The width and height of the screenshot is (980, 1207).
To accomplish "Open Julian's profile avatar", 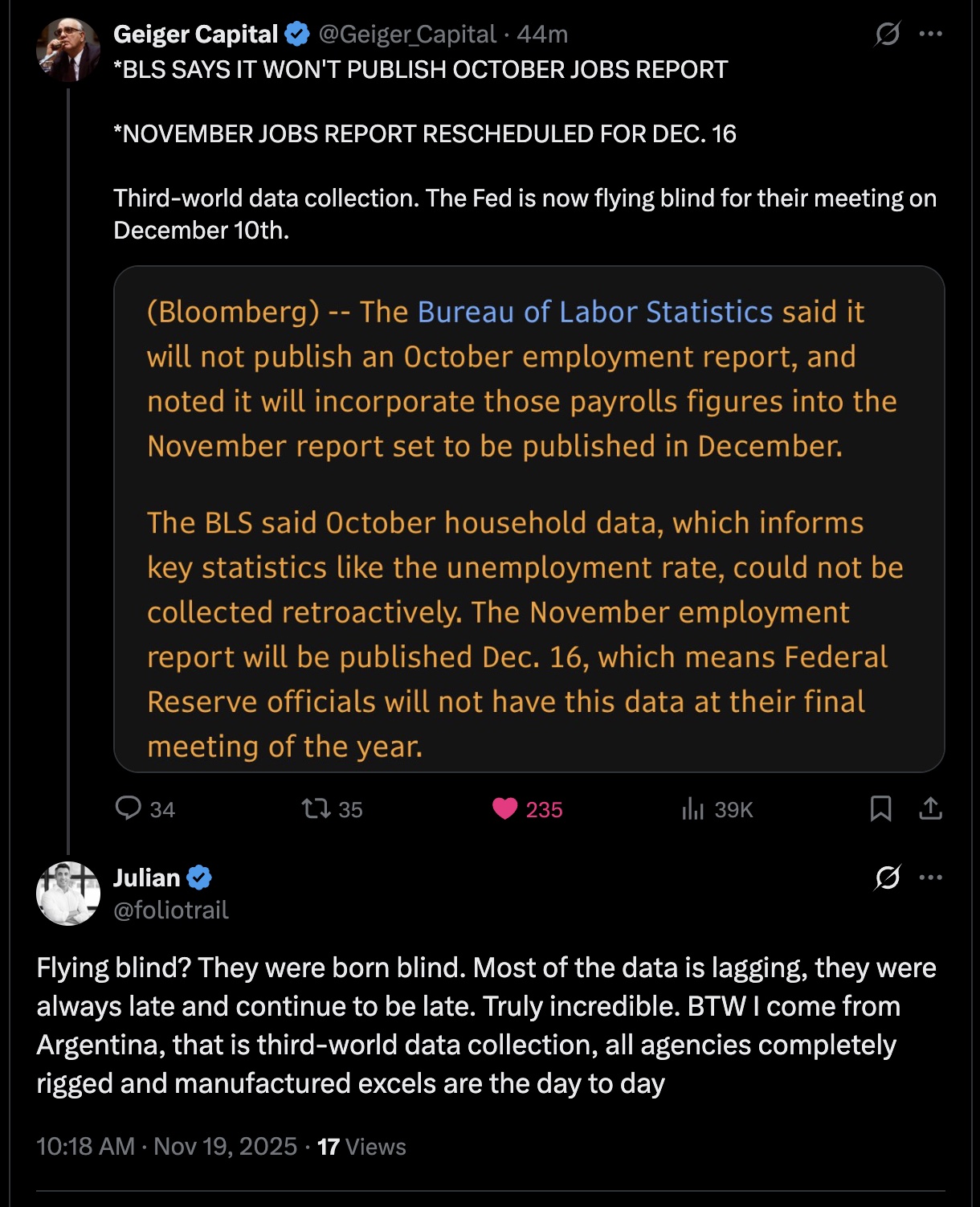I will pyautogui.click(x=68, y=893).
